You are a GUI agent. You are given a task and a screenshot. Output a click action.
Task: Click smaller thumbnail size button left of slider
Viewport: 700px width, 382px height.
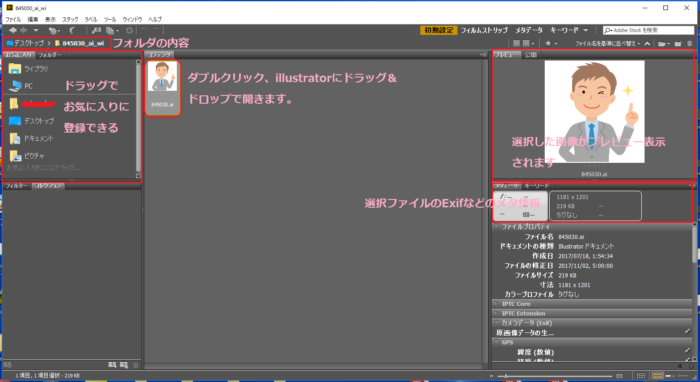pos(492,376)
